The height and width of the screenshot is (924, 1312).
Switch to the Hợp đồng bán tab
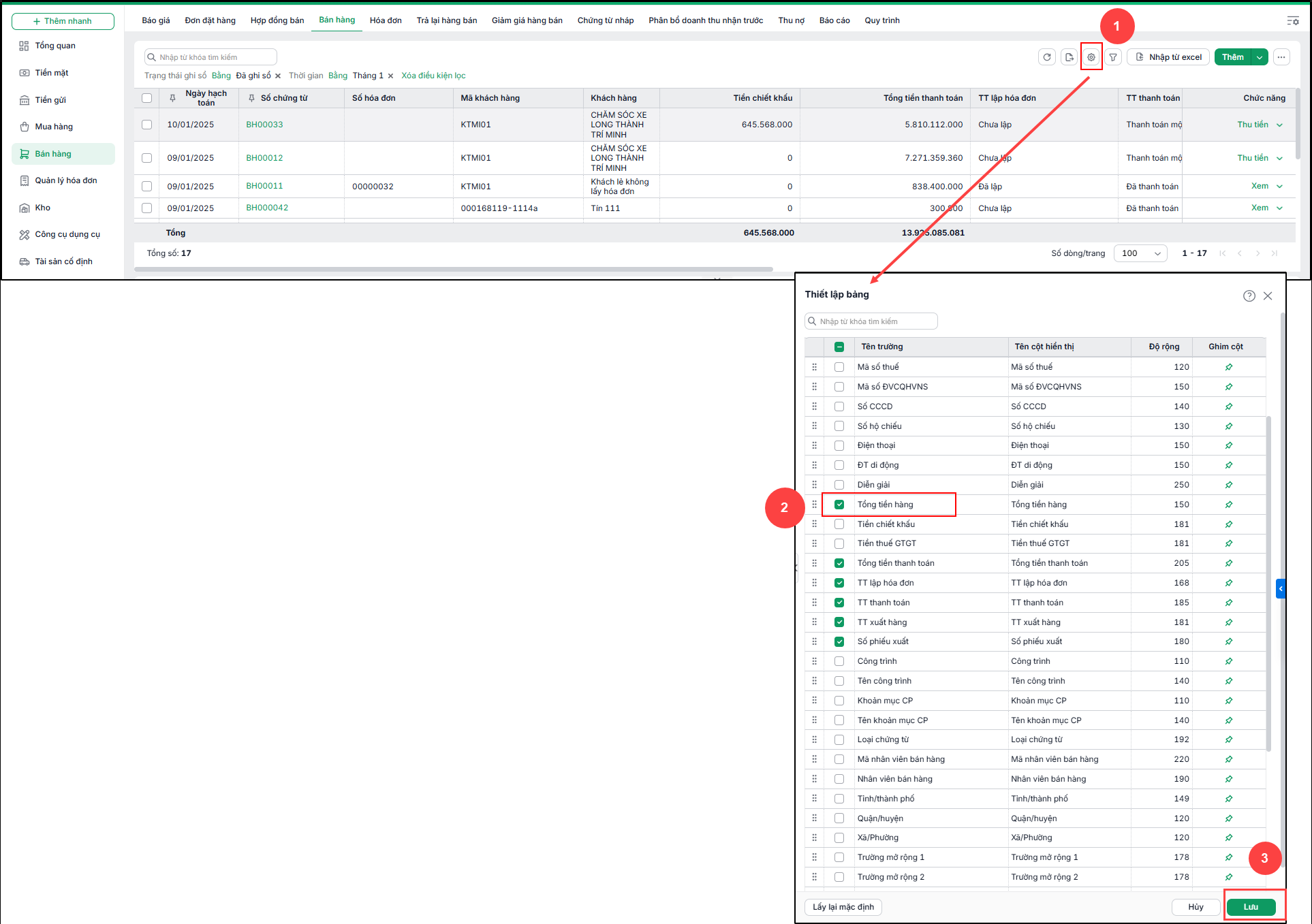click(x=277, y=20)
